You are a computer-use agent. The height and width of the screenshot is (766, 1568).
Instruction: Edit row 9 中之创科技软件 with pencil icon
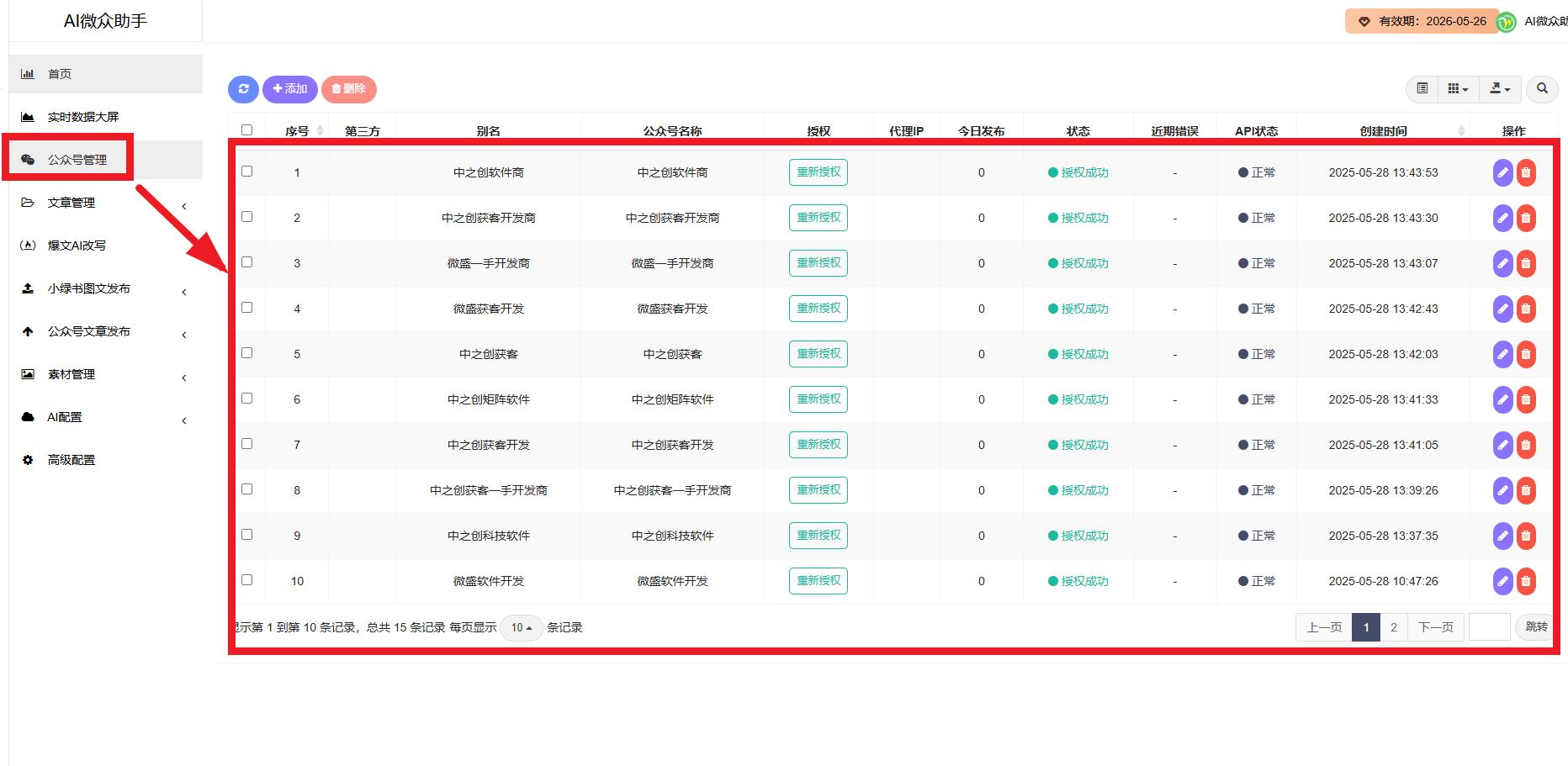pyautogui.click(x=1502, y=536)
